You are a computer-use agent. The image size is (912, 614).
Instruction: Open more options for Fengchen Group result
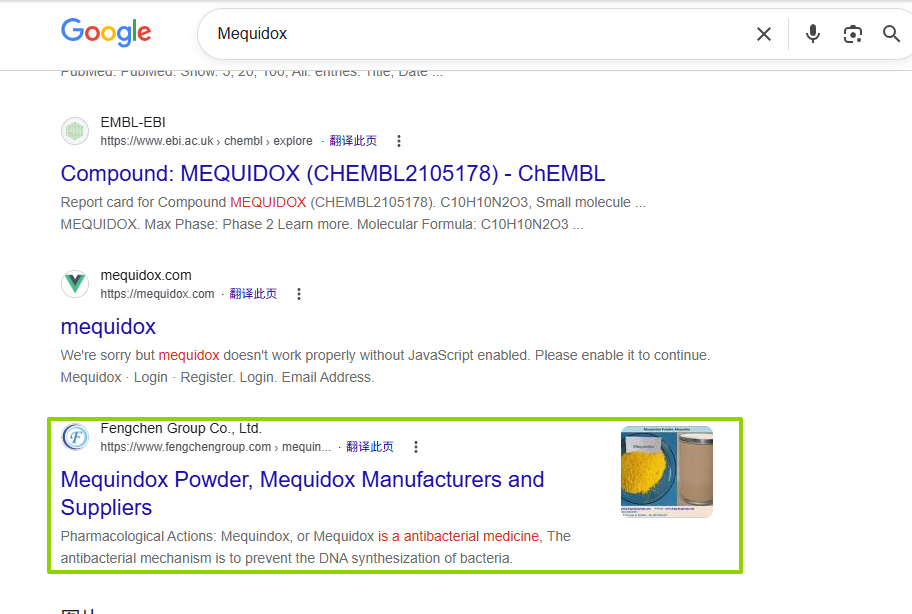(x=415, y=447)
